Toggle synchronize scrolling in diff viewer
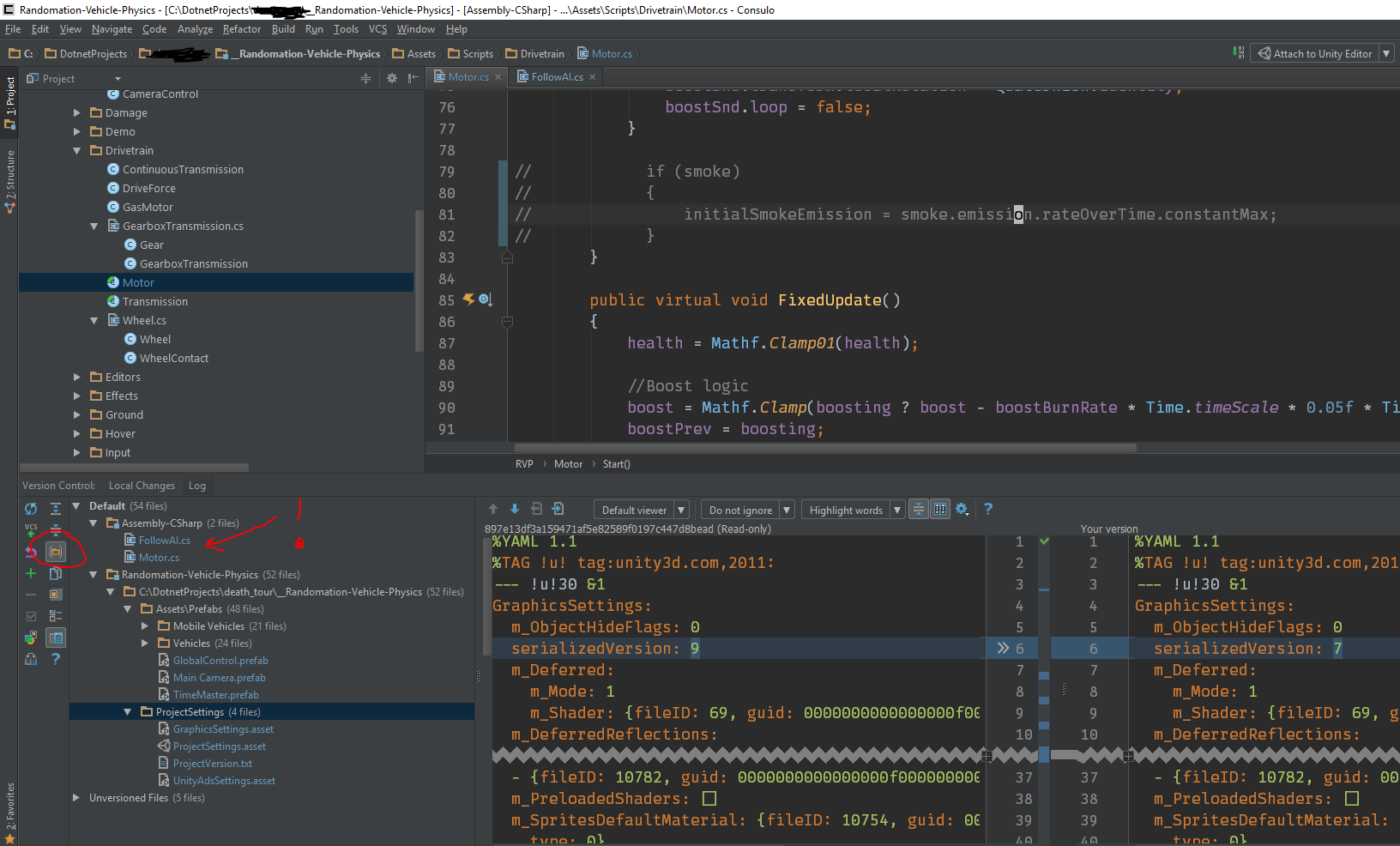This screenshot has height=846, width=1400. pyautogui.click(x=940, y=510)
